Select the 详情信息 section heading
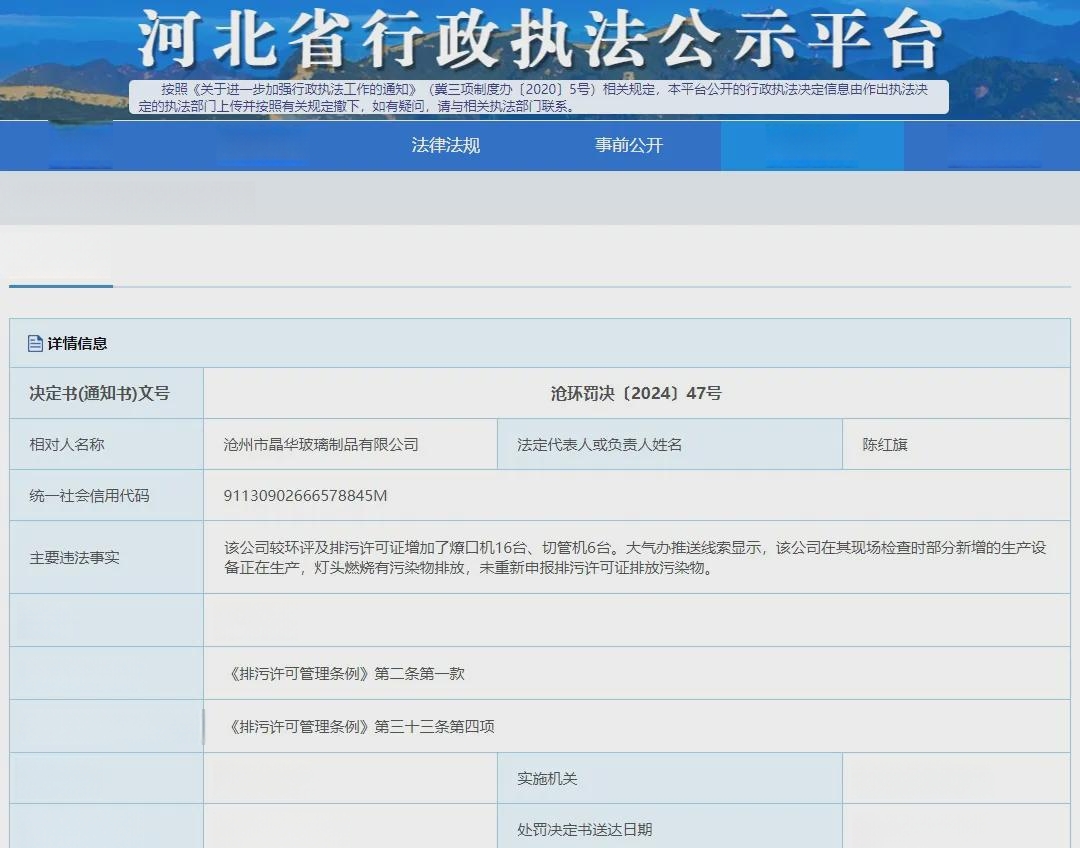 [x=77, y=343]
